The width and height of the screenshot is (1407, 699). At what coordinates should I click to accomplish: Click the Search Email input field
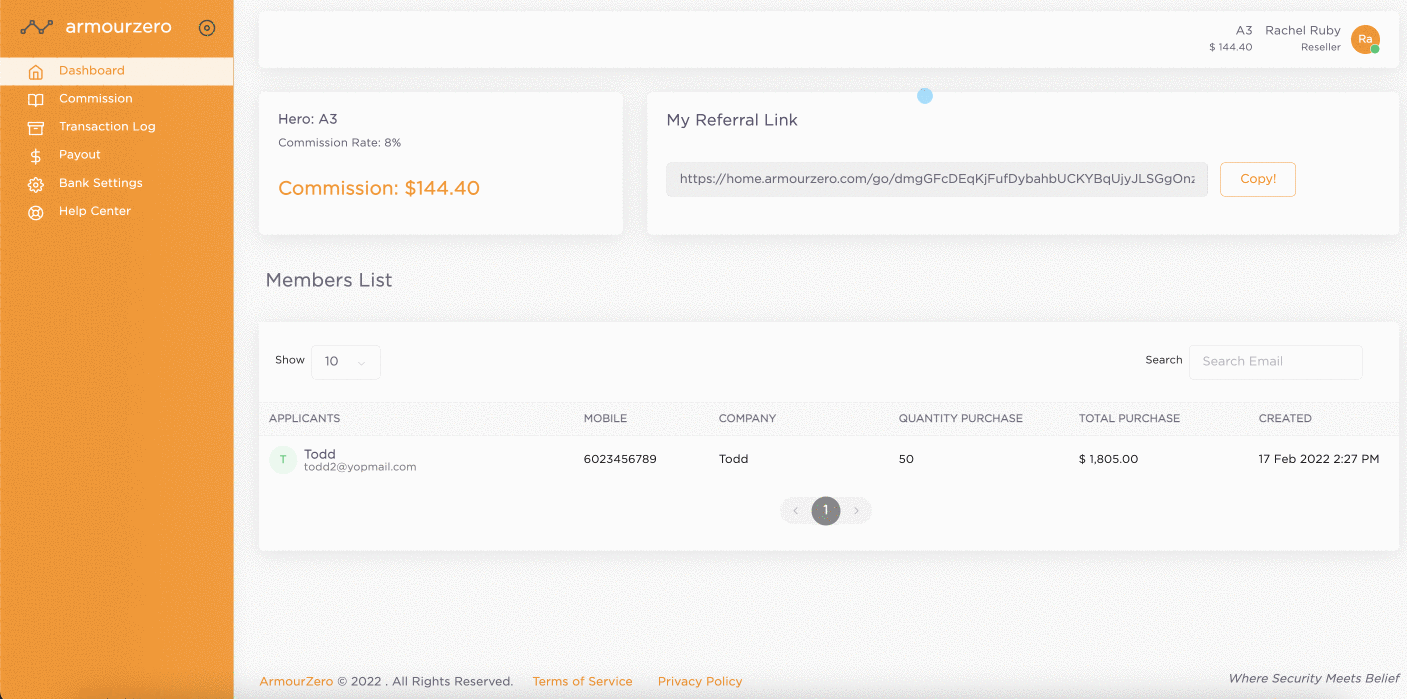pyautogui.click(x=1275, y=362)
